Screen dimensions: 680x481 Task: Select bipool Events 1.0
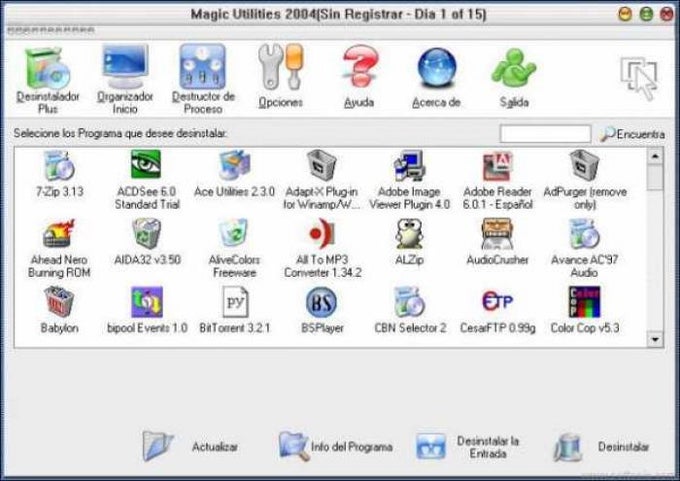pos(147,310)
